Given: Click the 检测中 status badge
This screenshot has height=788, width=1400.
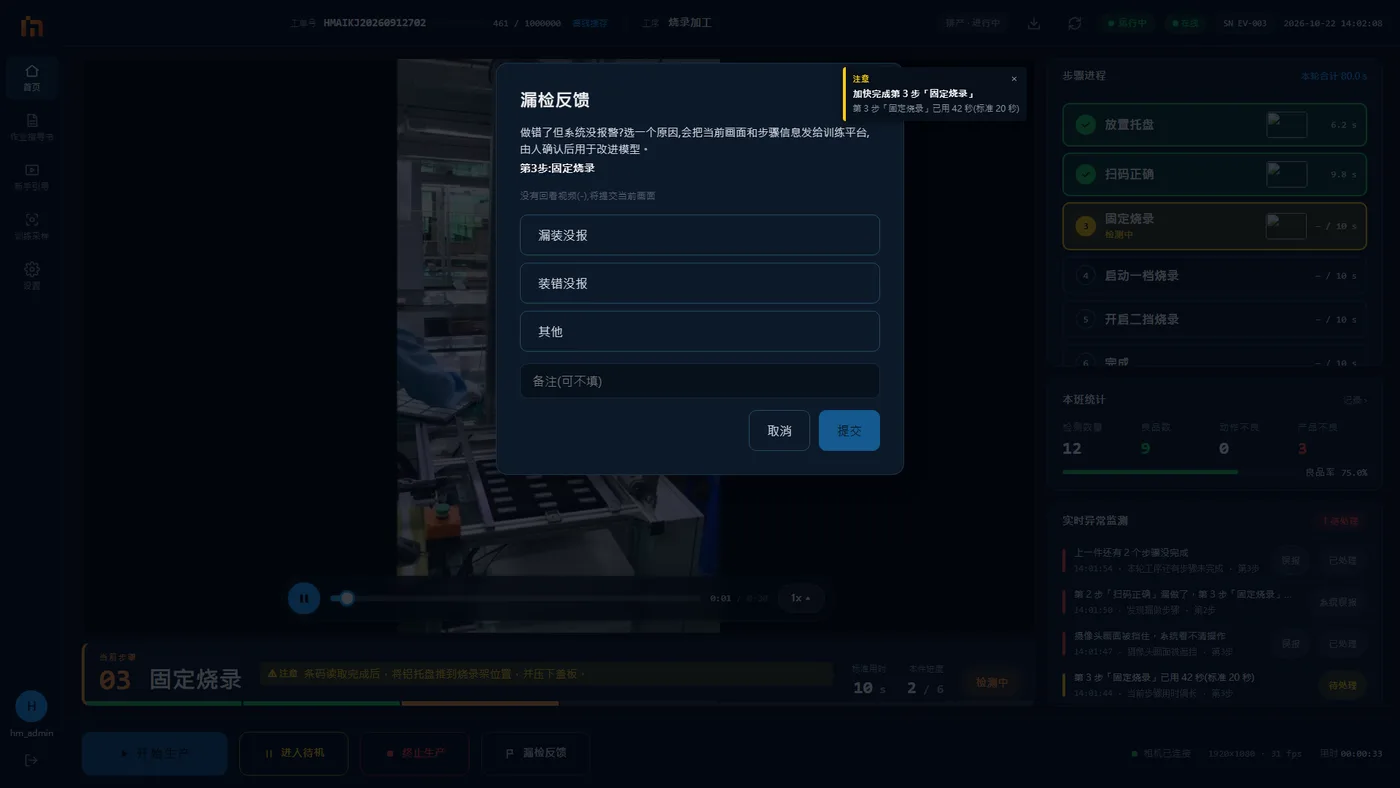Looking at the screenshot, I should [992, 683].
